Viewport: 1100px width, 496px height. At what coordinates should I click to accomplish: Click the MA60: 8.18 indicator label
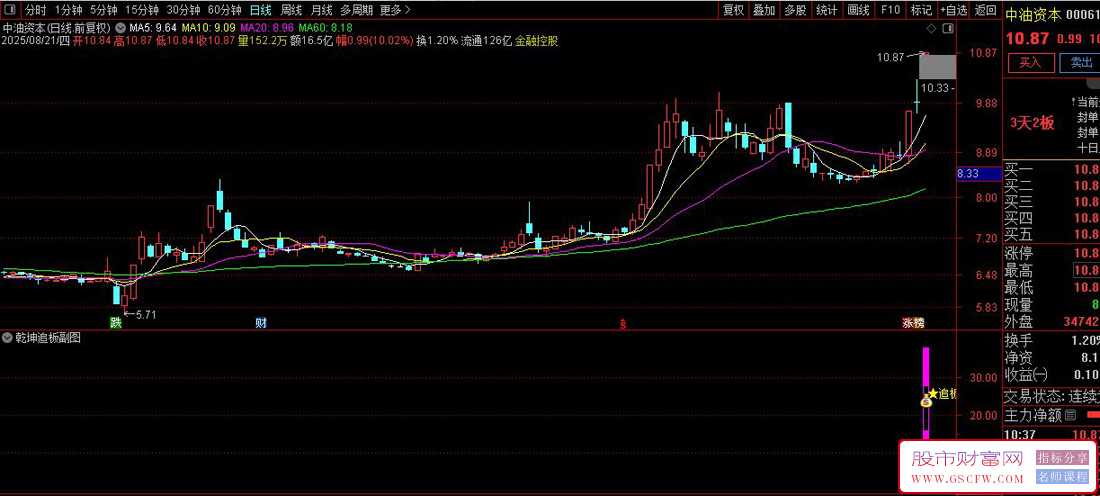(325, 27)
